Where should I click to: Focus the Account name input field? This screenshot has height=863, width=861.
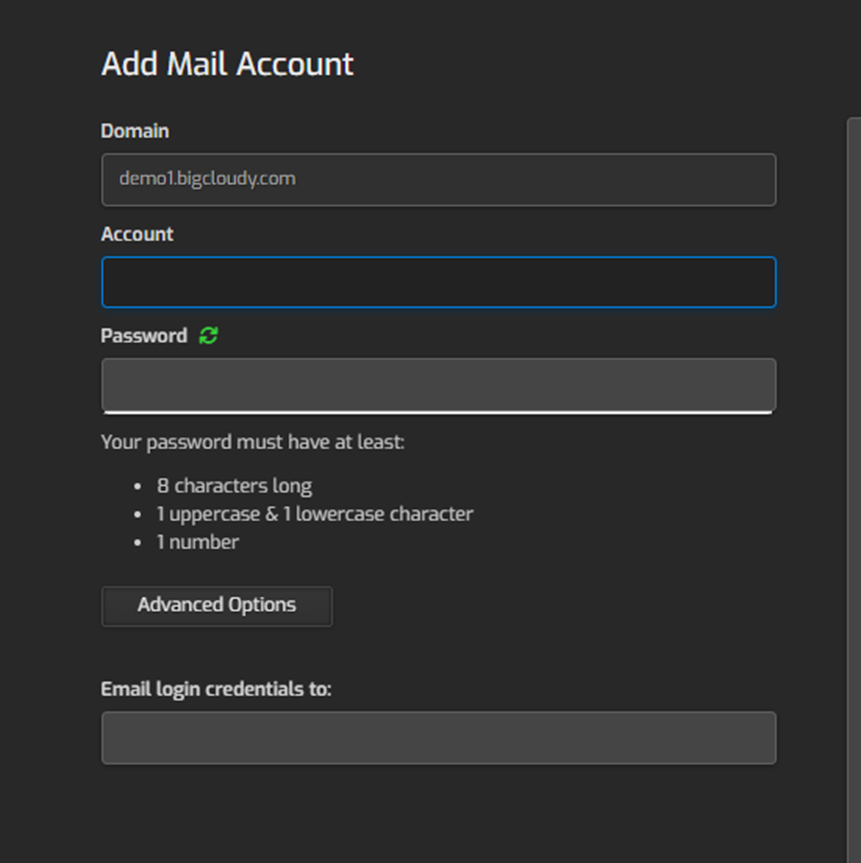pos(438,282)
